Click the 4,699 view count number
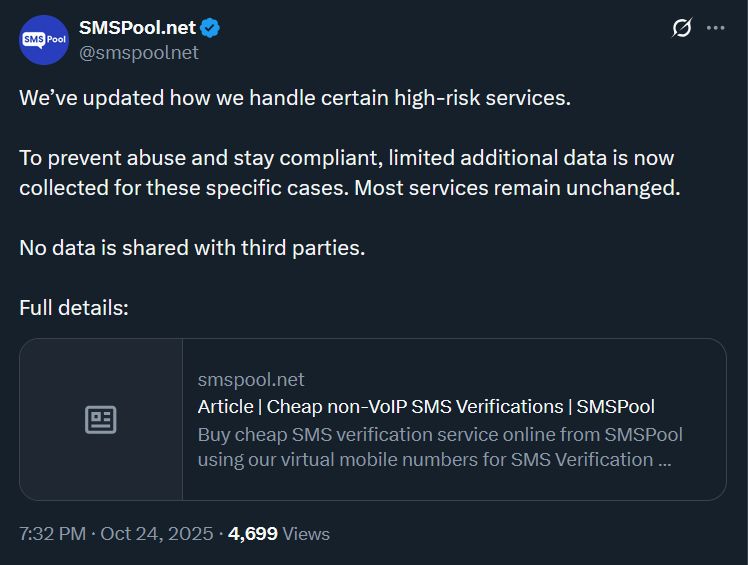The height and width of the screenshot is (565, 748). point(253,534)
